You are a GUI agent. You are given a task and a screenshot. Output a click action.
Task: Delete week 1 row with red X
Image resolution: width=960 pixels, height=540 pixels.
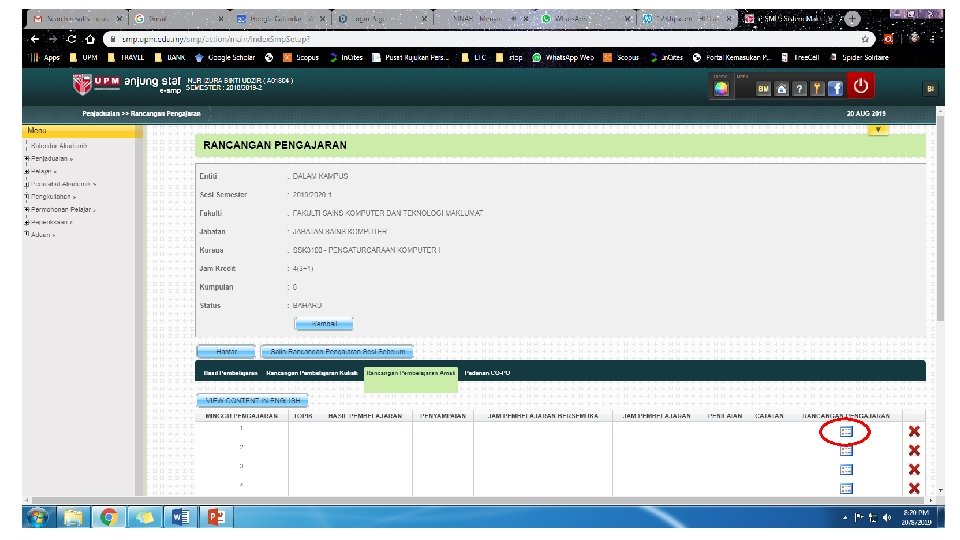[x=914, y=432]
